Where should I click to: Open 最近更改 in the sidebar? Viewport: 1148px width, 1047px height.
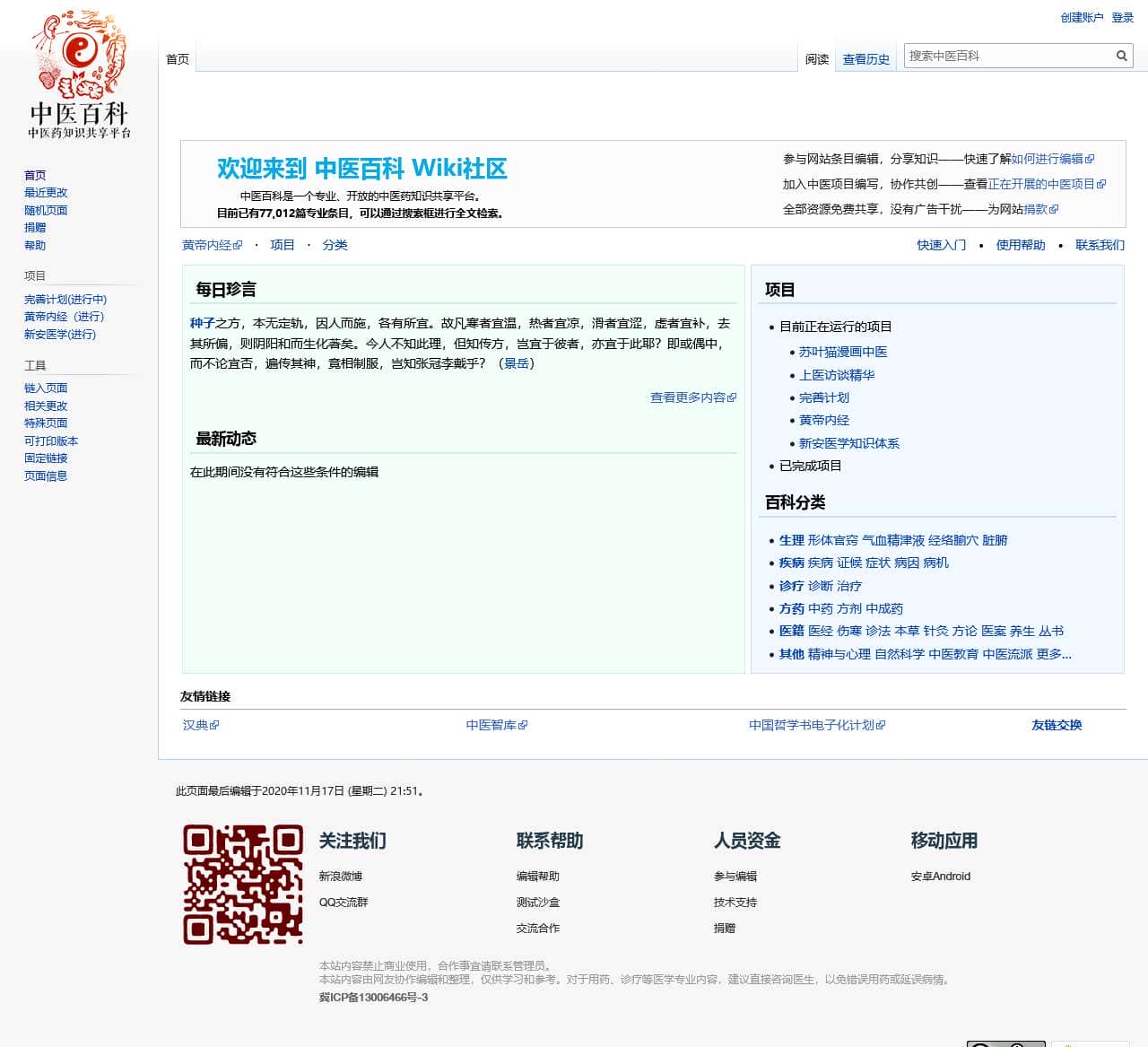[46, 193]
